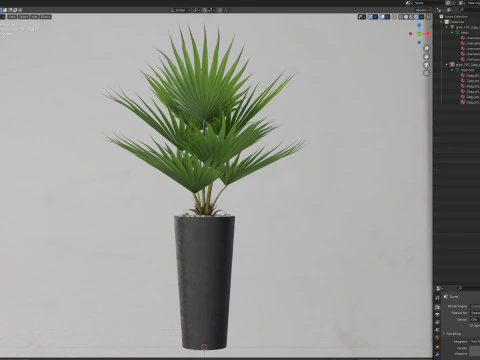Click the red X axis on navigation gizmo
480x360 pixels.
click(x=428, y=34)
